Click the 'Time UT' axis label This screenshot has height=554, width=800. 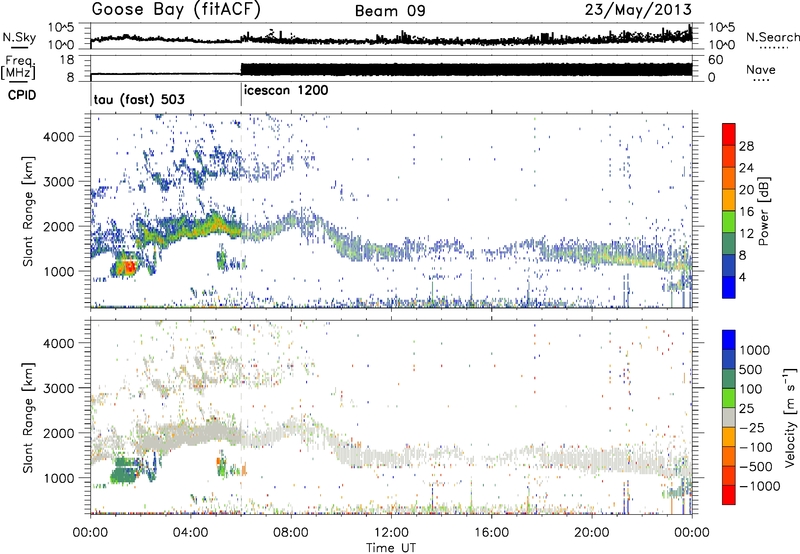coord(391,548)
